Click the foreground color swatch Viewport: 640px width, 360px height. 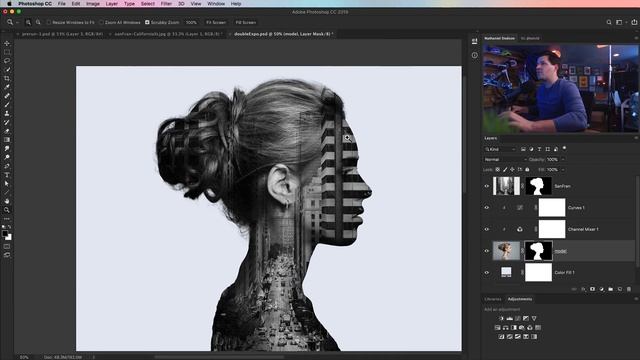coord(4,234)
